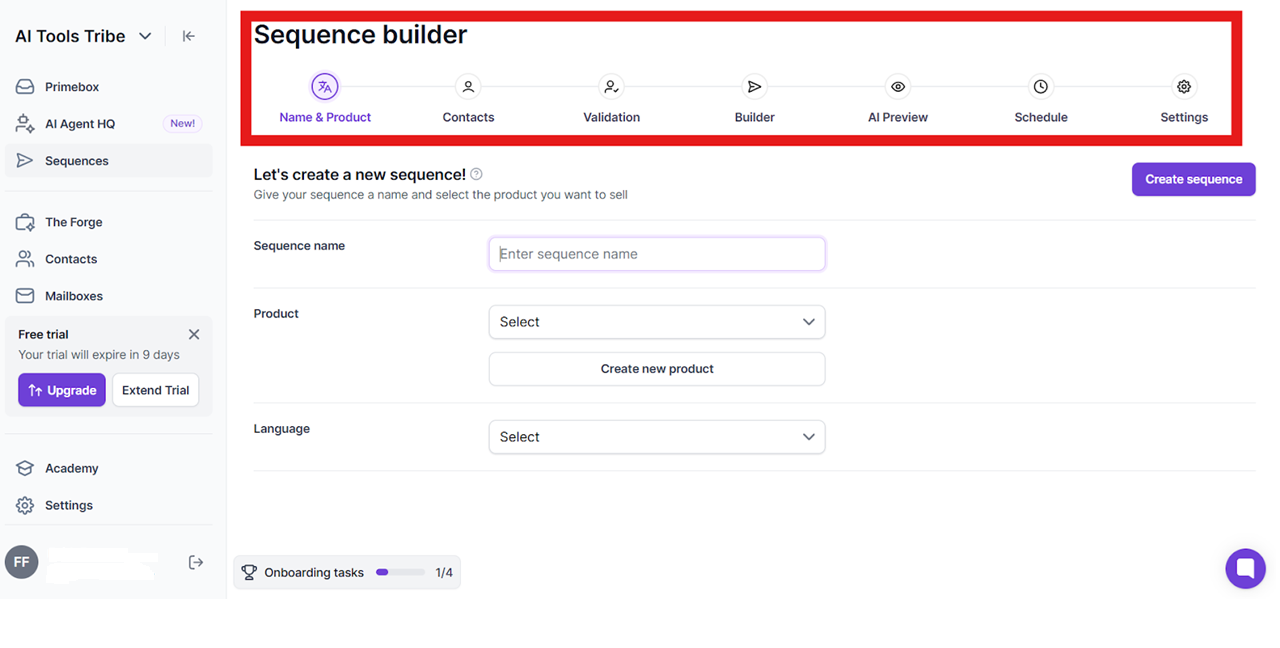The height and width of the screenshot is (648, 1280).
Task: Click the Contacts step person icon
Action: click(x=468, y=87)
